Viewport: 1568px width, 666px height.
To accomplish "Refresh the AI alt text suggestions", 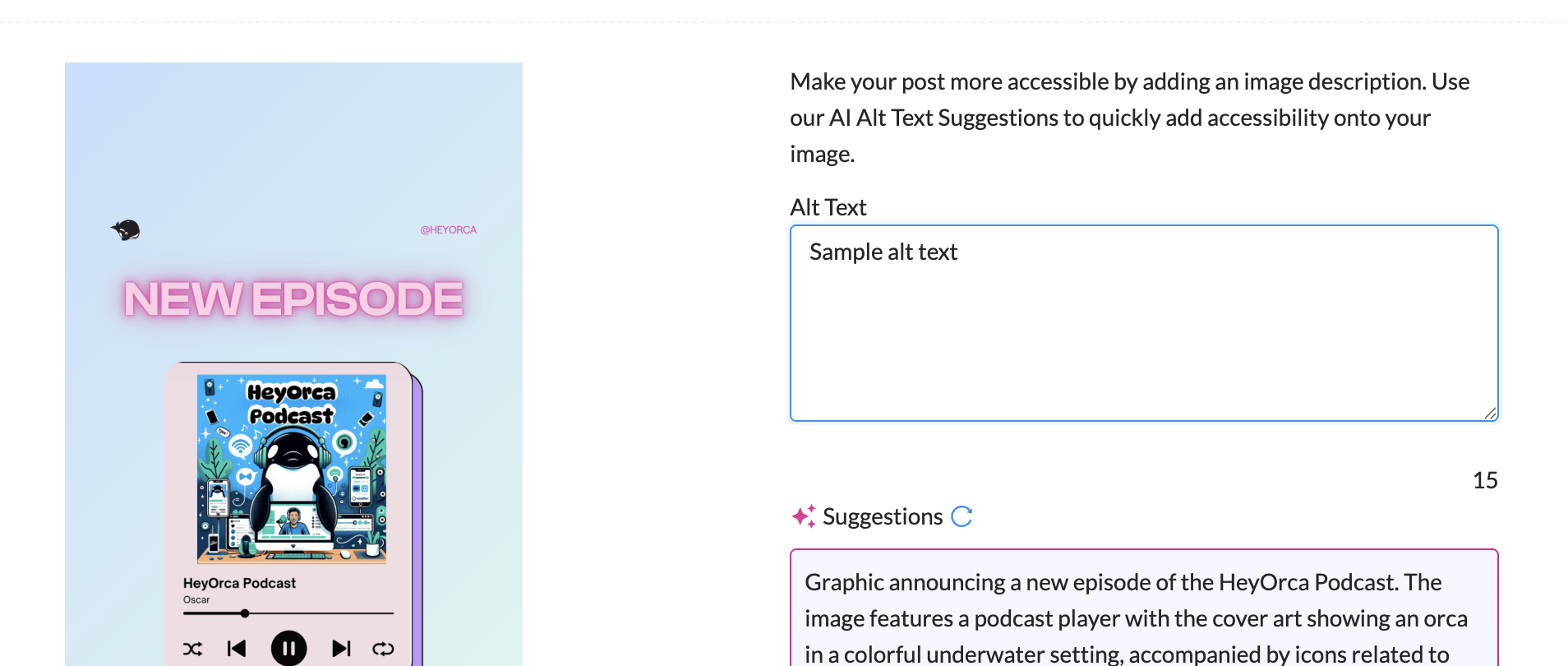I will [962, 516].
